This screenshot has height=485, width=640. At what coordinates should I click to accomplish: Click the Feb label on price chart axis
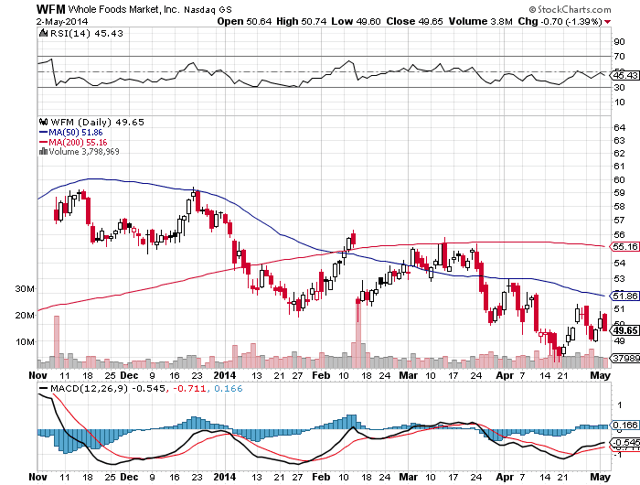321,375
